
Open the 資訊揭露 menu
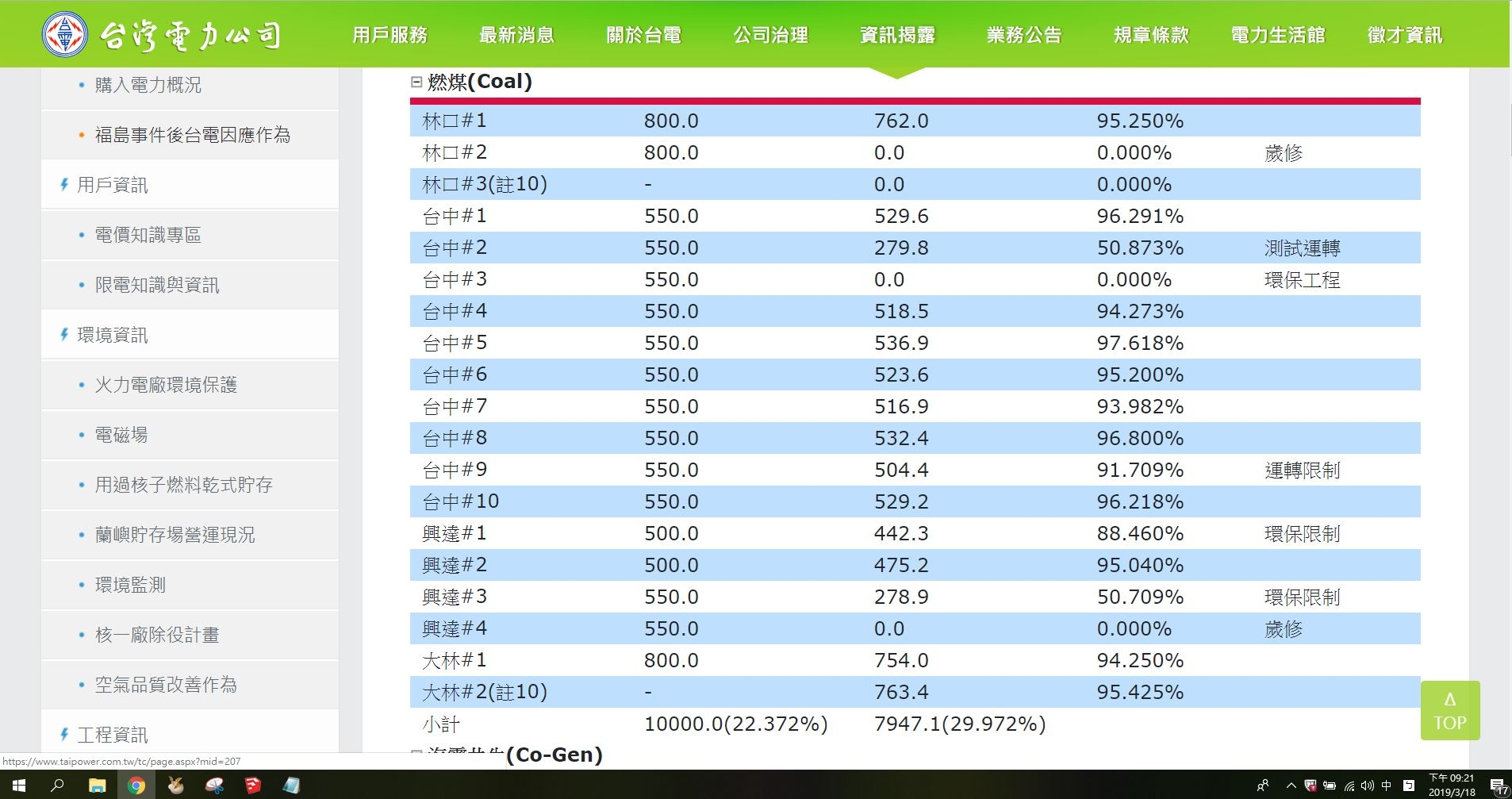coord(897,35)
